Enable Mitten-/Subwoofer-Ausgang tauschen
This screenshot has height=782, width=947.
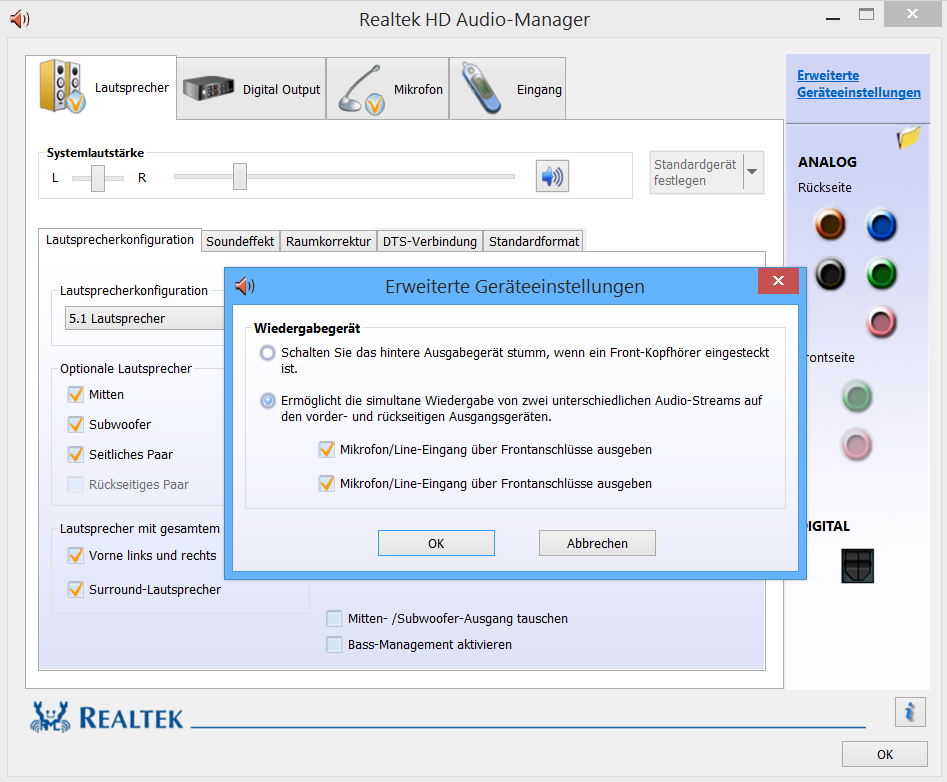pos(334,618)
